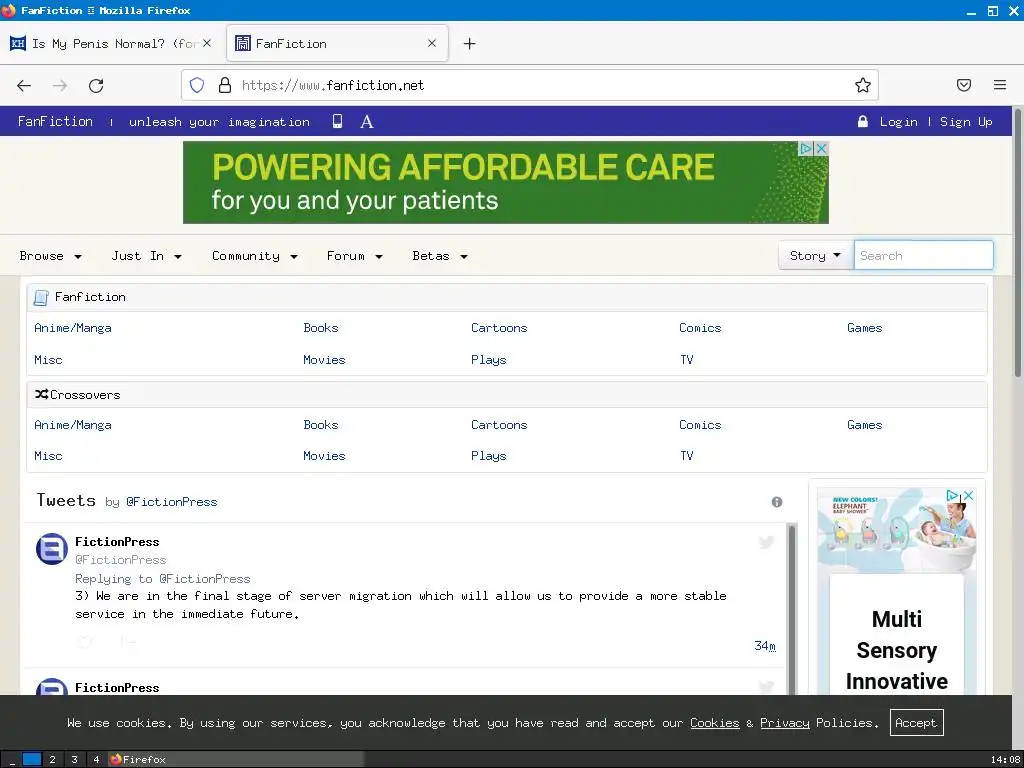Open Crossovers Books category
Screen dimensions: 1024x768
[x=321, y=425]
